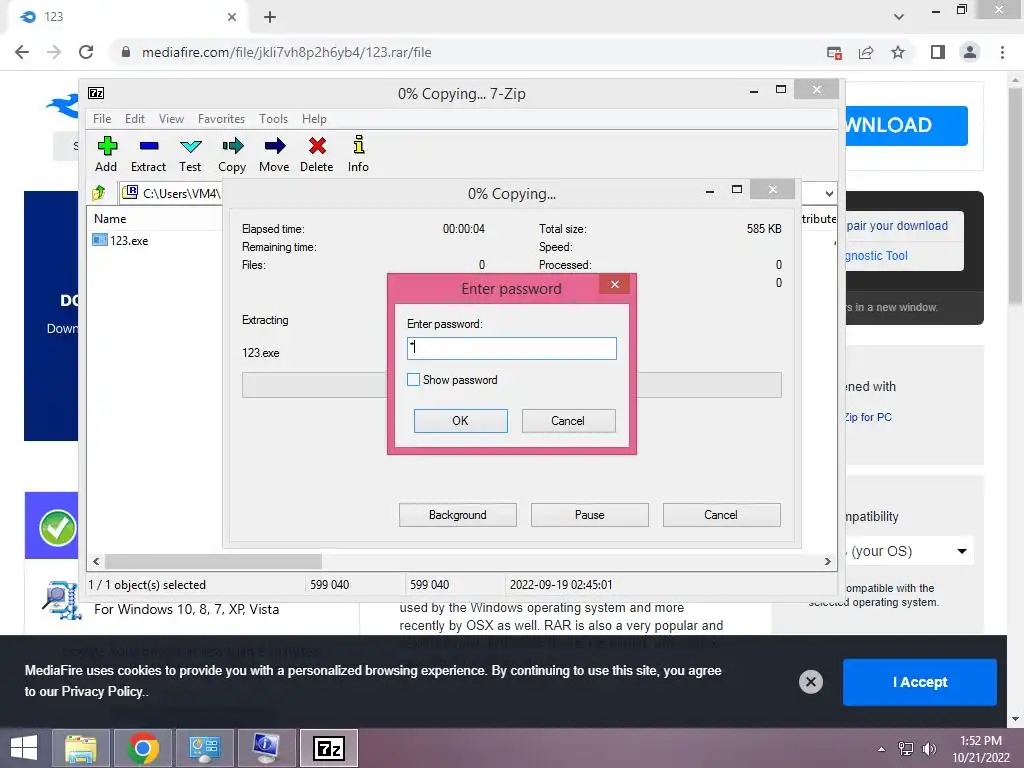Viewport: 1024px width, 768px height.
Task: Click the Info toolbar icon
Action: click(358, 154)
